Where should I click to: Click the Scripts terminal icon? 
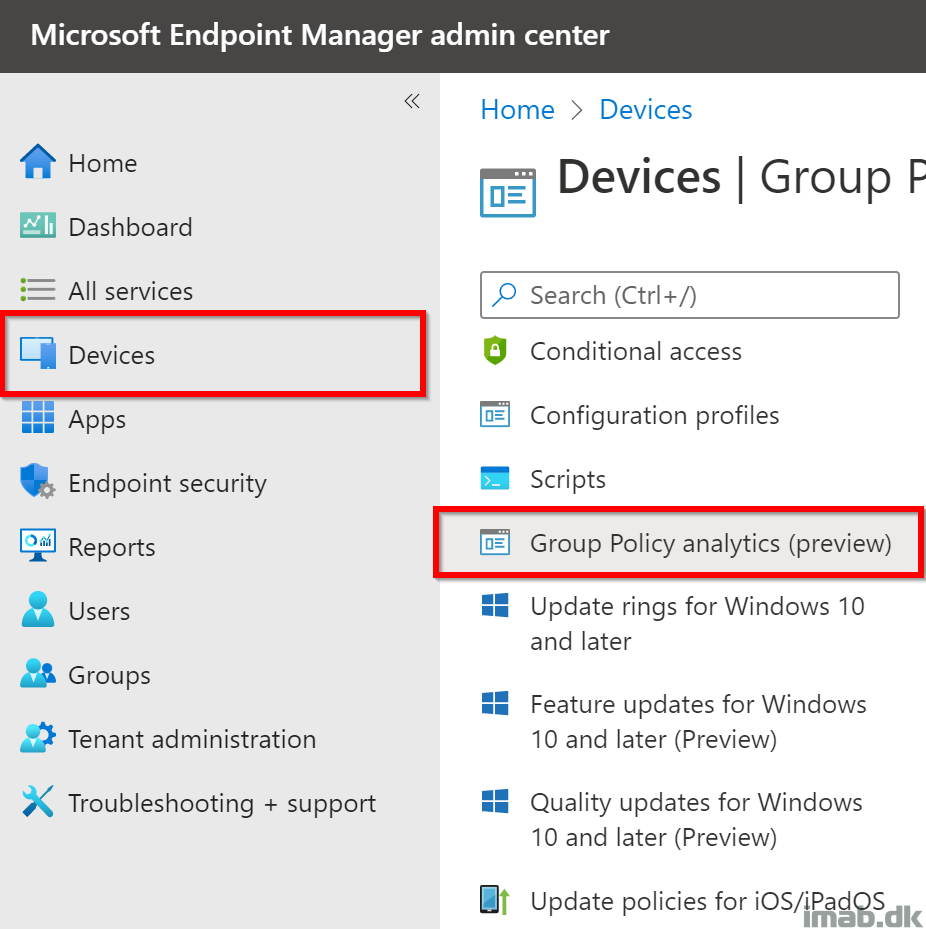point(495,479)
